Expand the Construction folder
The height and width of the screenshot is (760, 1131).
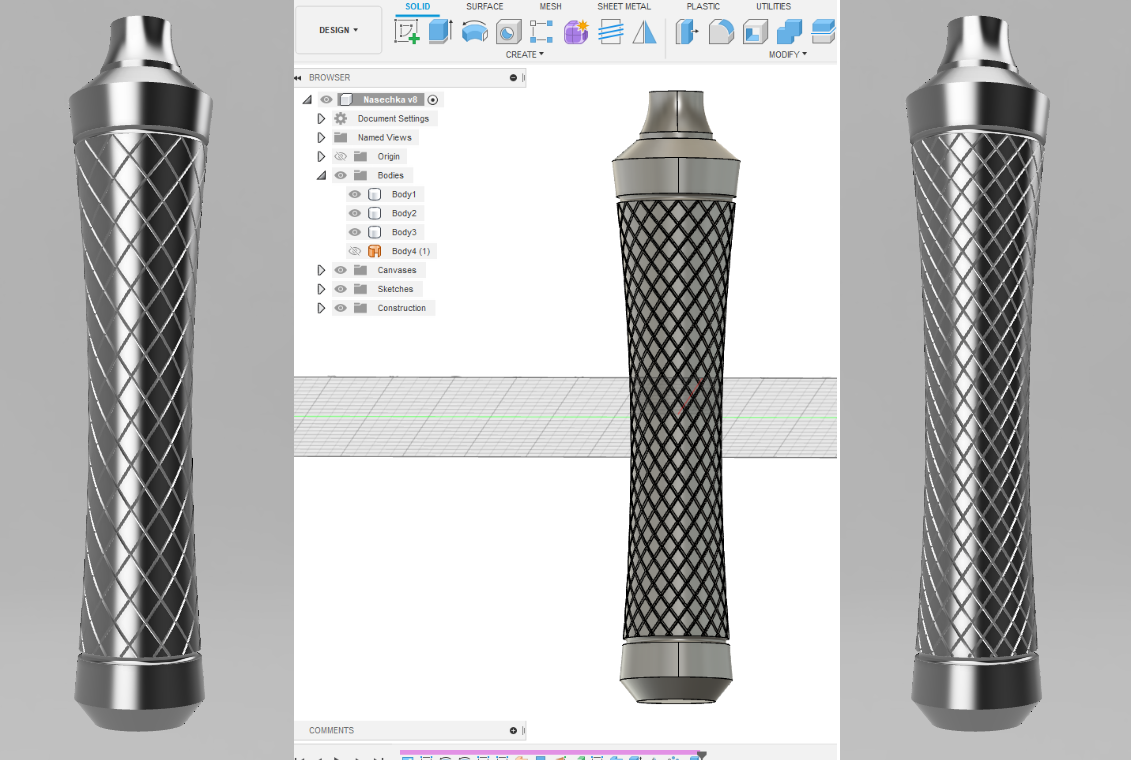[321, 308]
